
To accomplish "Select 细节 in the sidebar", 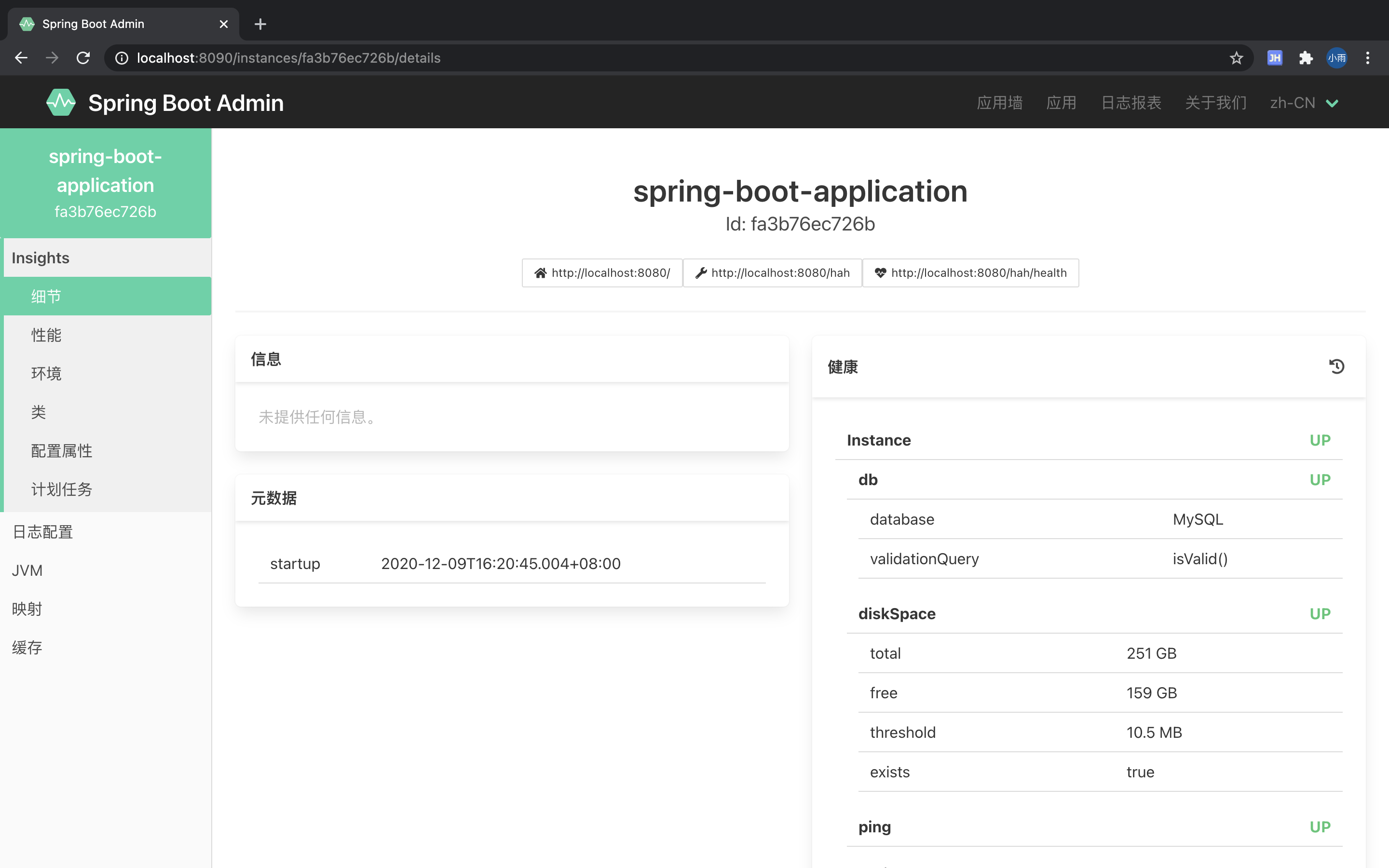I will click(108, 296).
